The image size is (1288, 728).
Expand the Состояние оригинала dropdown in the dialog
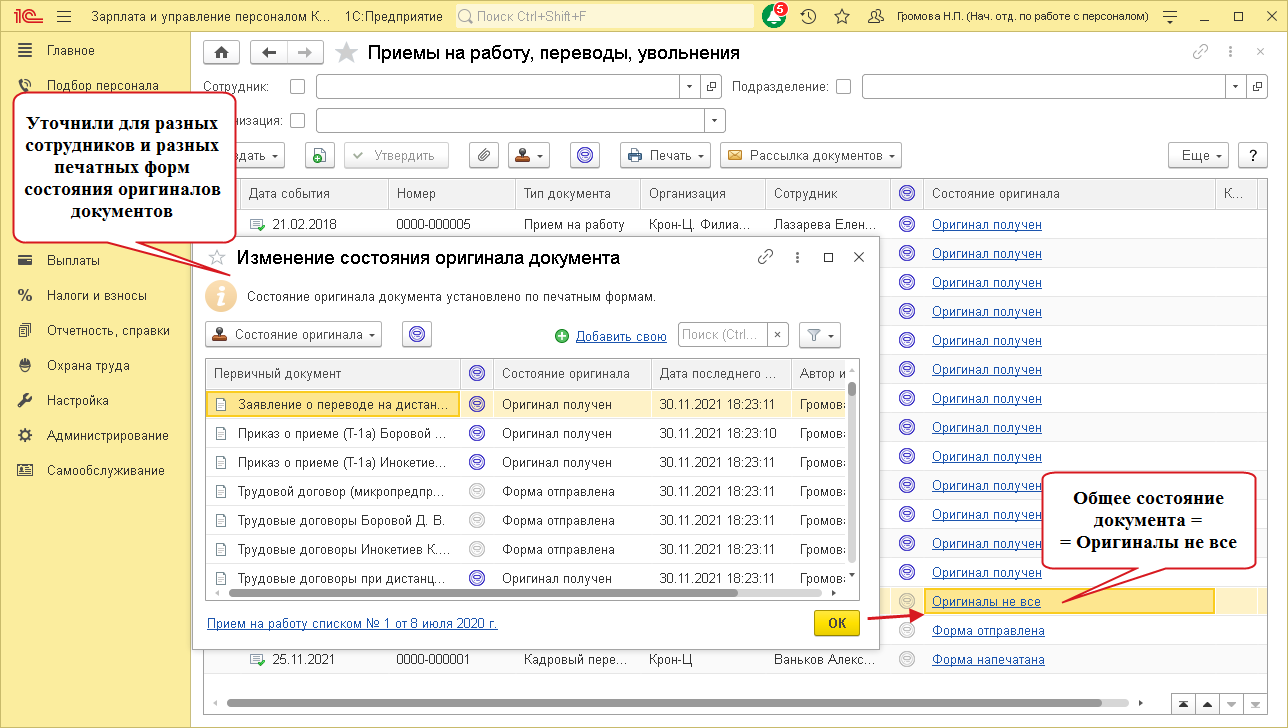point(293,335)
